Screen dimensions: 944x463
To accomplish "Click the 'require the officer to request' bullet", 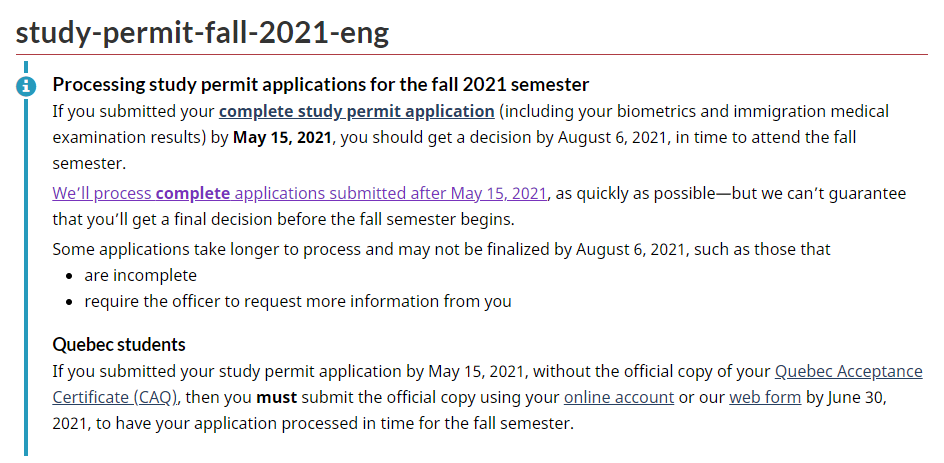I will [x=297, y=300].
